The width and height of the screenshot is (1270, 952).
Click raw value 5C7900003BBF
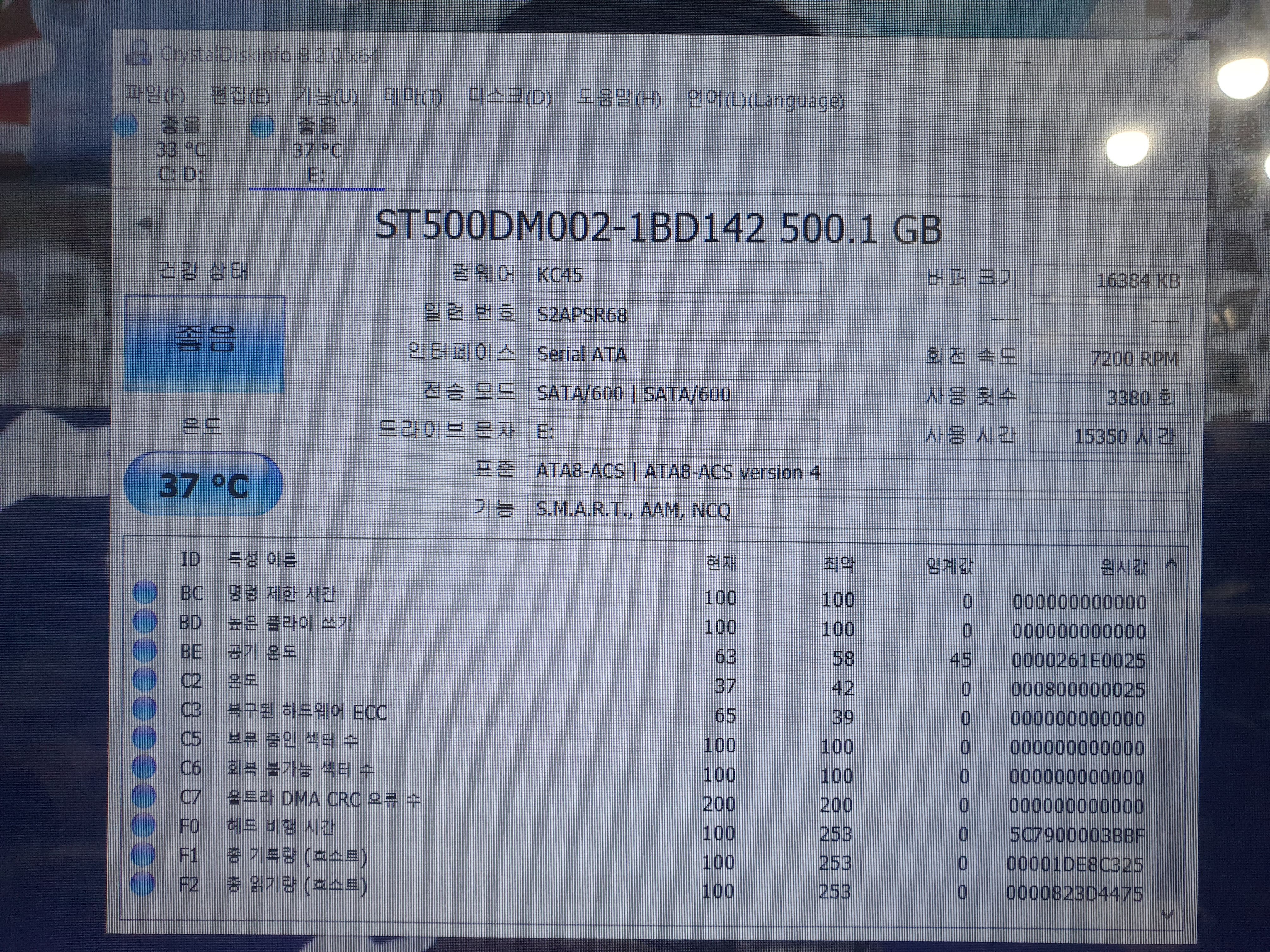point(1077,835)
